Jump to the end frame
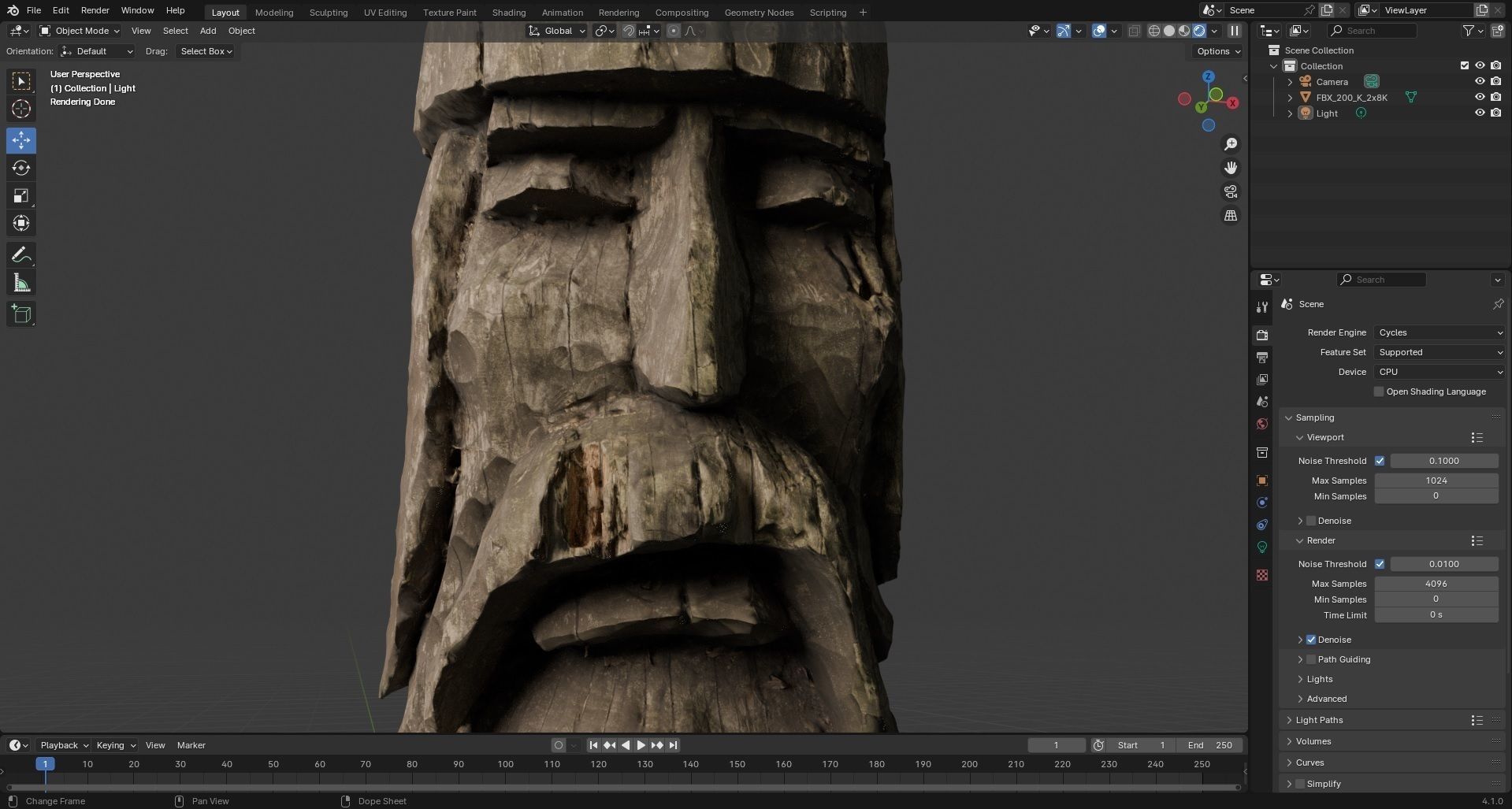Viewport: 1512px width, 809px height. (x=674, y=745)
